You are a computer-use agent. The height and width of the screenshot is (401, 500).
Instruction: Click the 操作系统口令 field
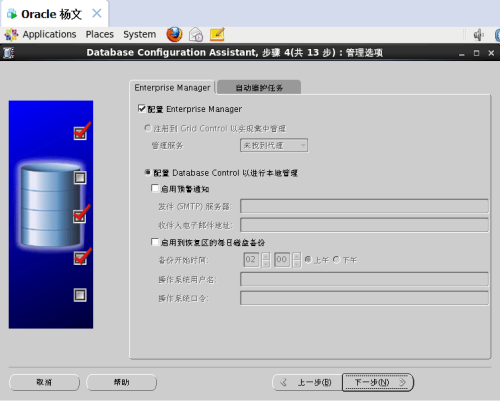pyautogui.click(x=364, y=298)
